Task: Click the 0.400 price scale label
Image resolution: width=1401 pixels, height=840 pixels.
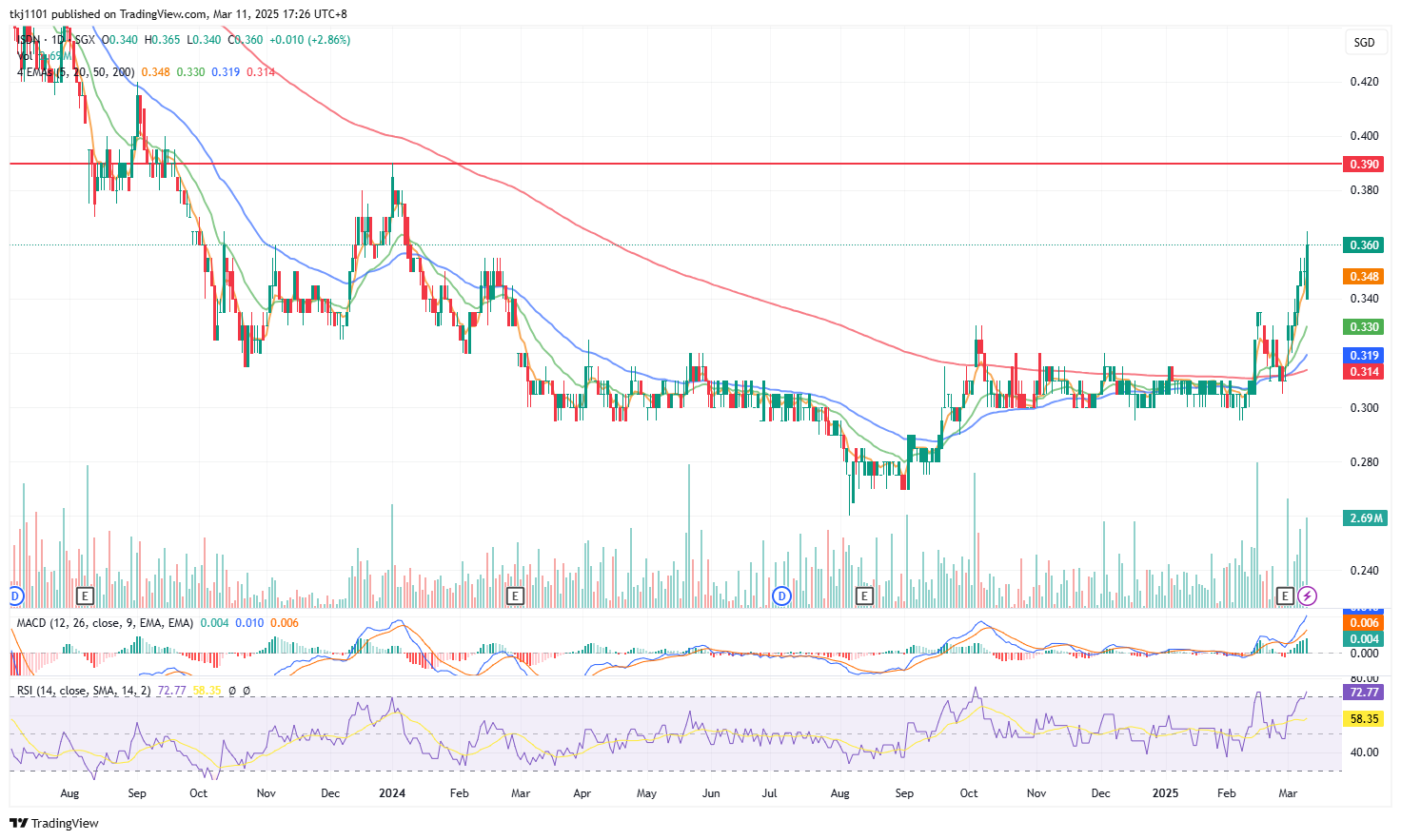Action: click(x=1364, y=136)
